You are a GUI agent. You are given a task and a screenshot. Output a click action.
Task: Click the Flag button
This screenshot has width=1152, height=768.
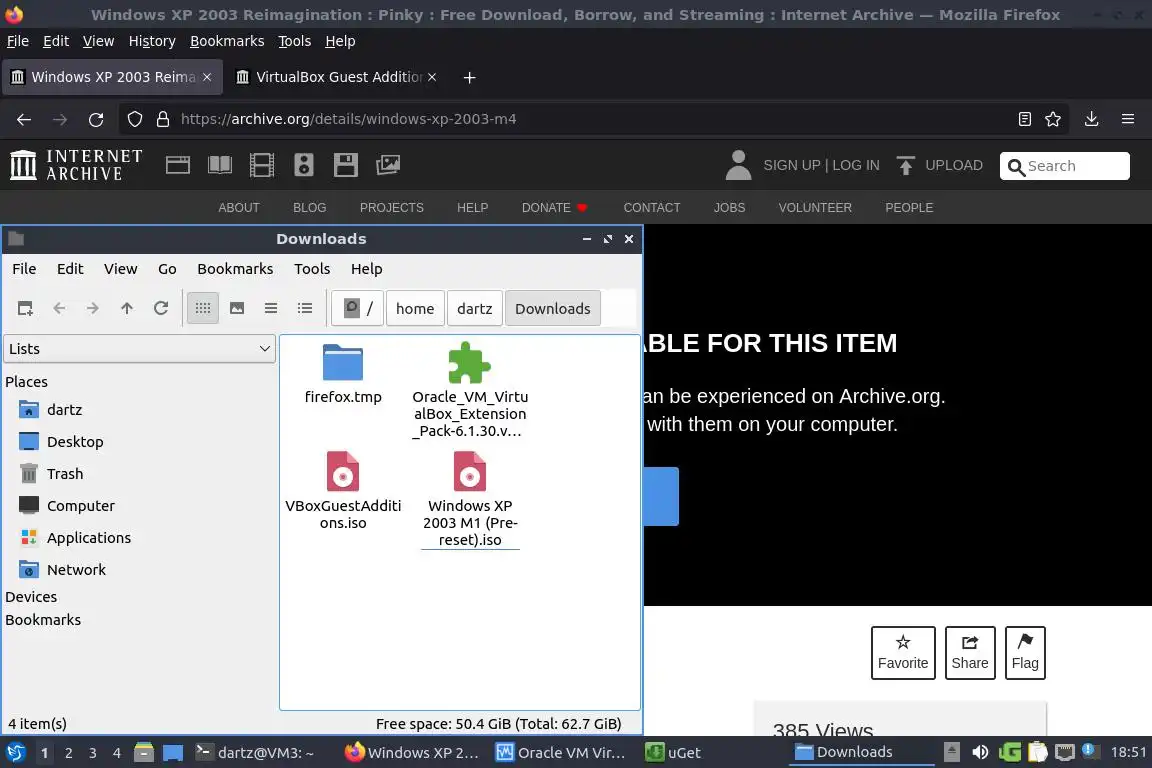click(x=1025, y=653)
